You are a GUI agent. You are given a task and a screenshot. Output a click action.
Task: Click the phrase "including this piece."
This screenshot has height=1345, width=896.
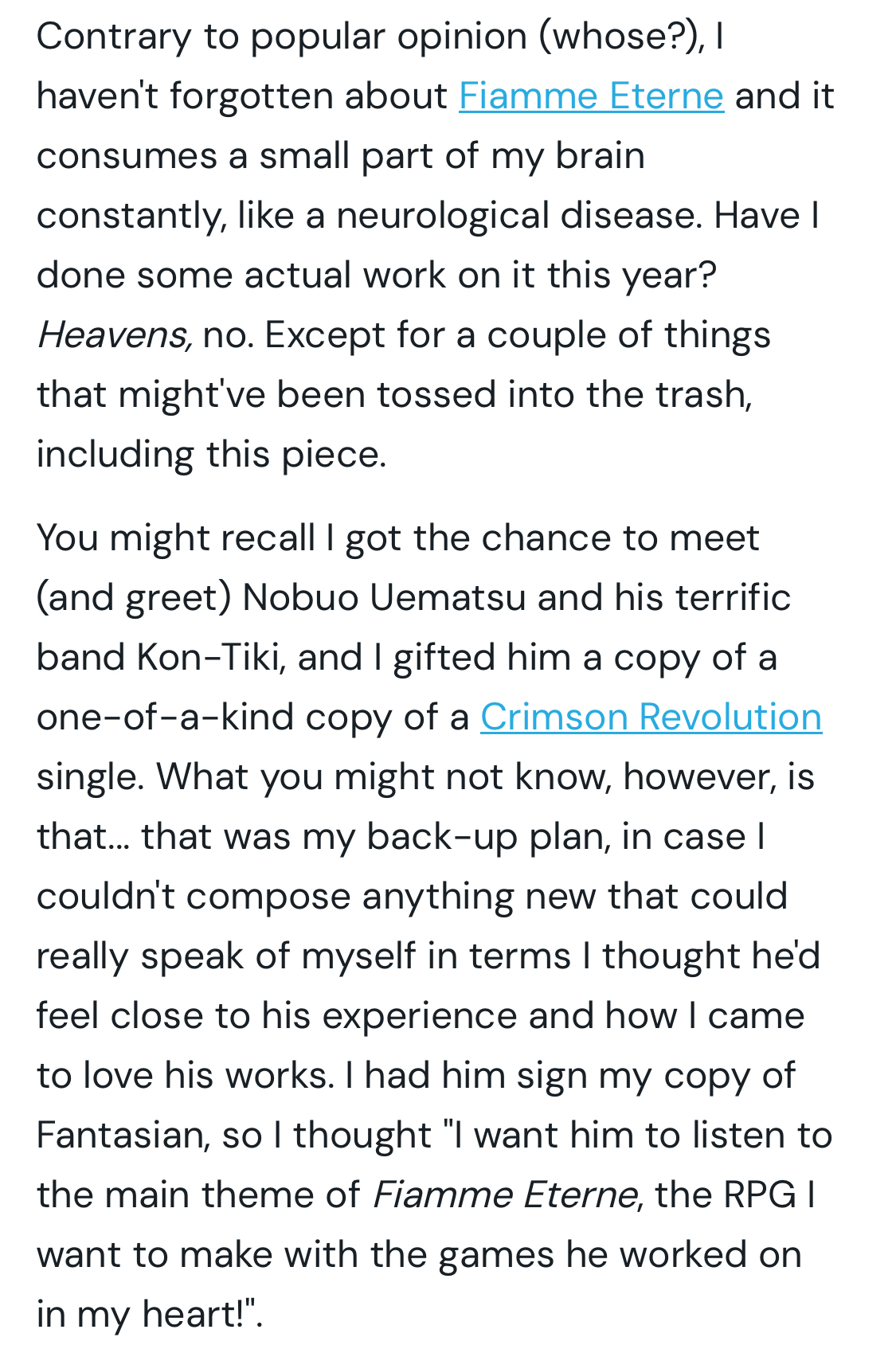[211, 455]
